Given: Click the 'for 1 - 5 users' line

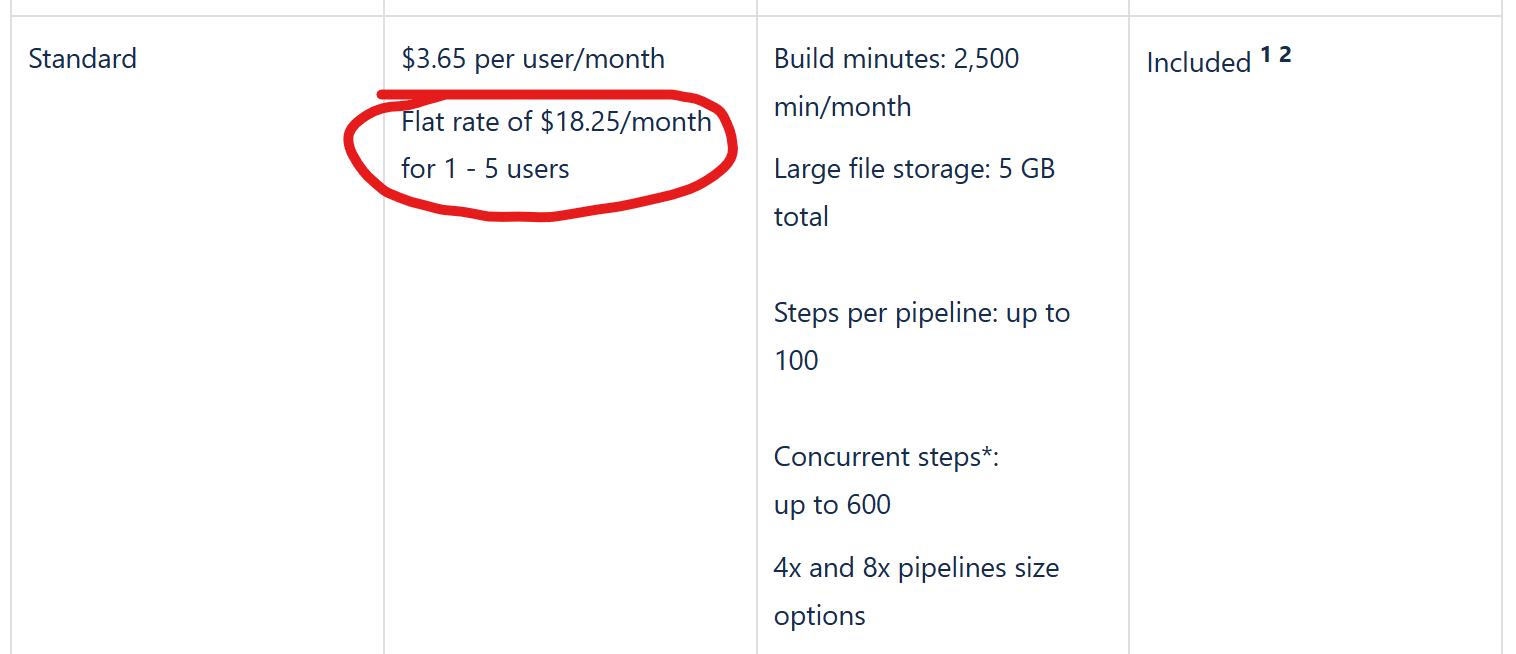Looking at the screenshot, I should [x=485, y=169].
